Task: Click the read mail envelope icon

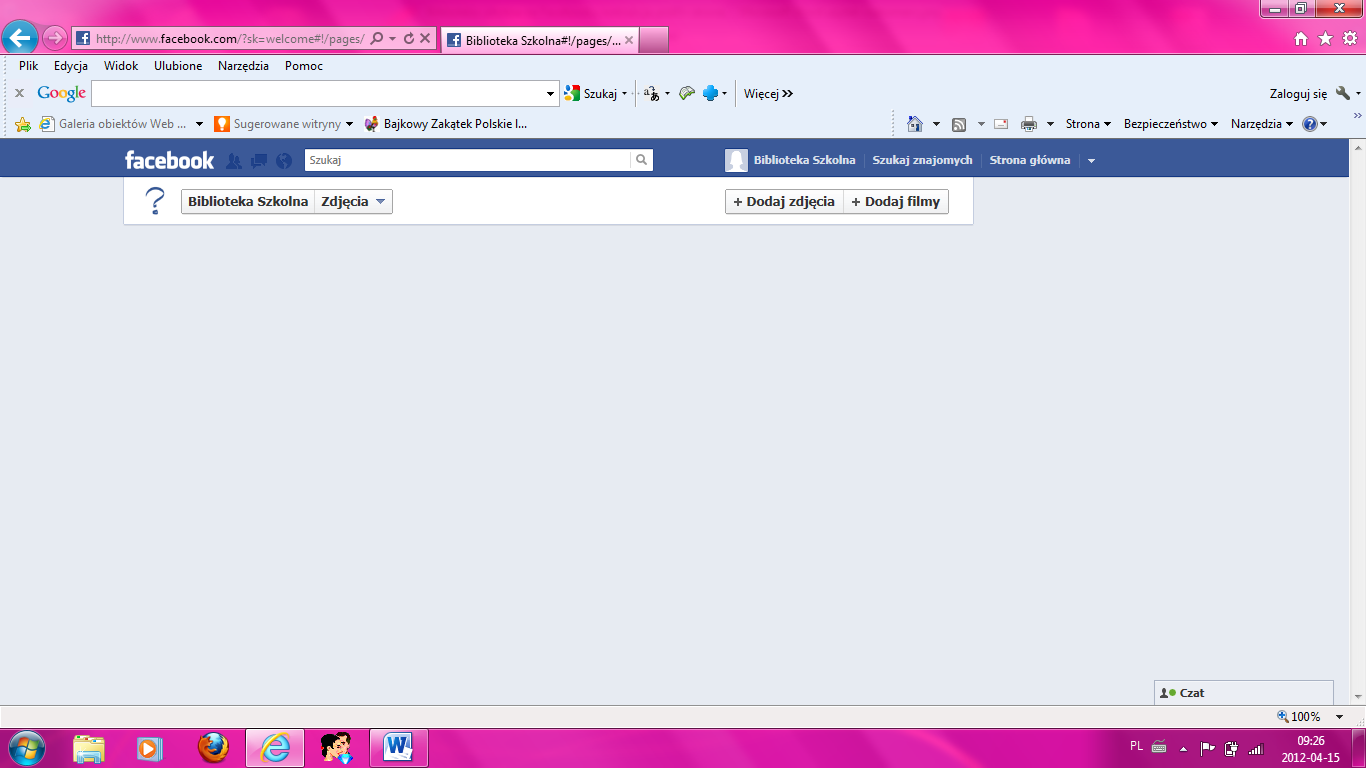Action: [x=1001, y=124]
